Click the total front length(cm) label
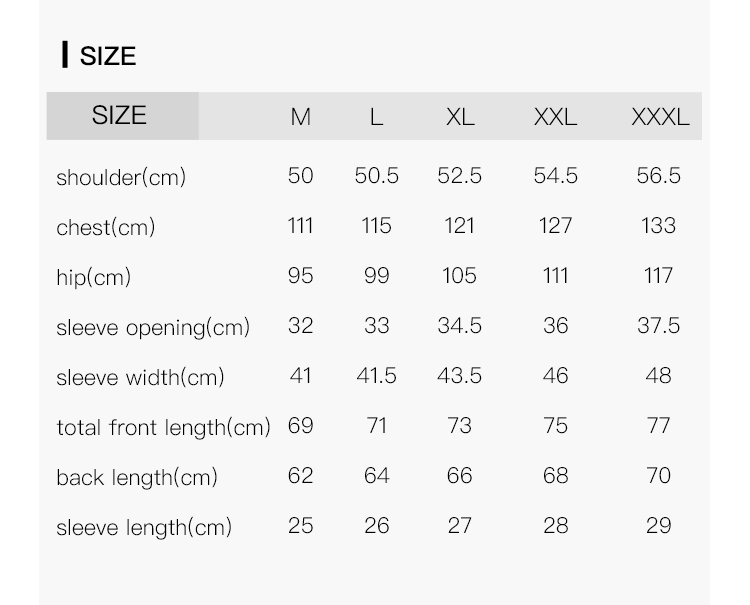The width and height of the screenshot is (750, 605). (163, 428)
